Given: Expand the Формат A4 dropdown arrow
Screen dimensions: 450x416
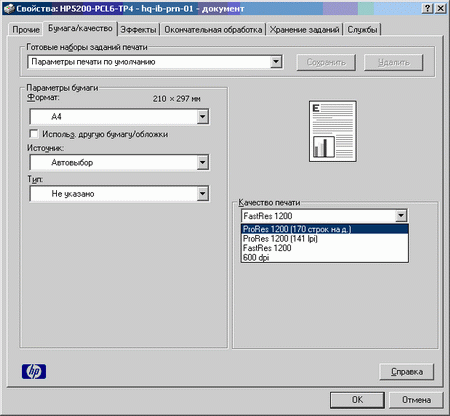Looking at the screenshot, I should (202, 117).
